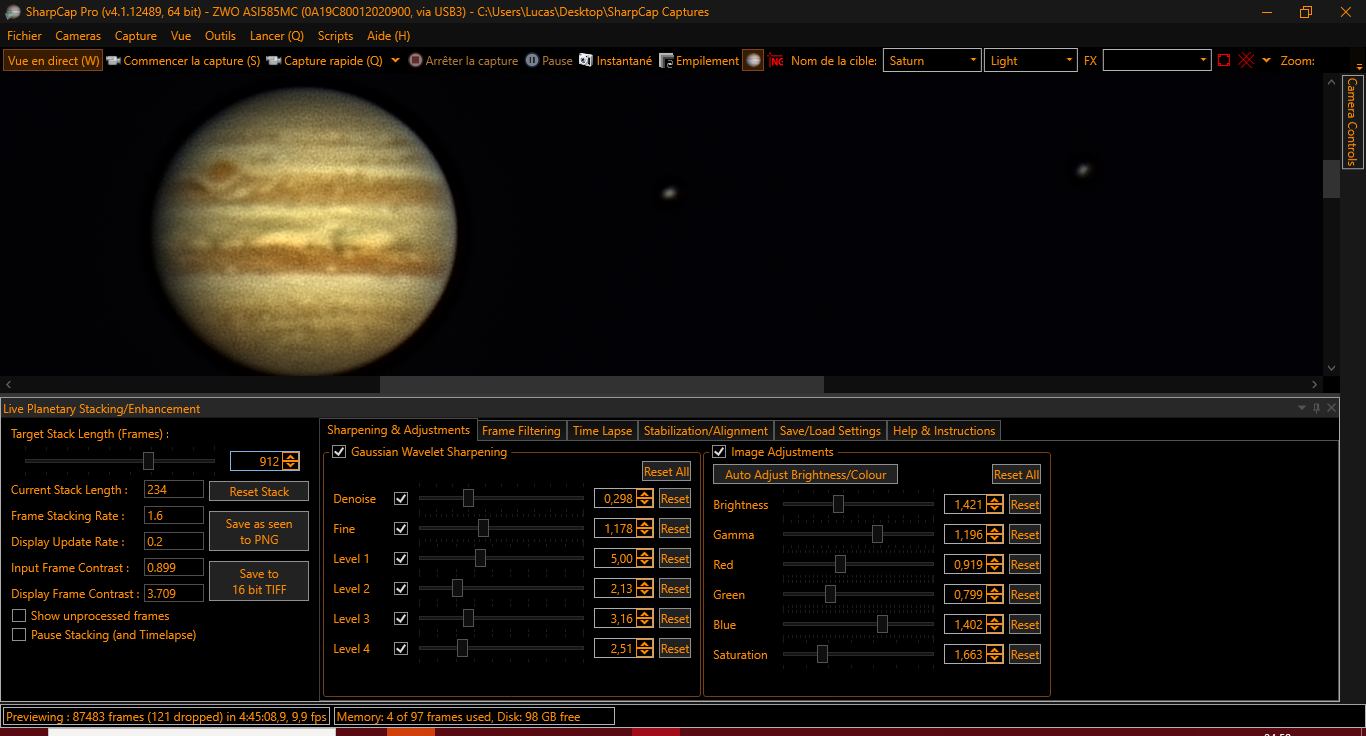Click the horizontal scrollbar under the image

pyautogui.click(x=601, y=384)
